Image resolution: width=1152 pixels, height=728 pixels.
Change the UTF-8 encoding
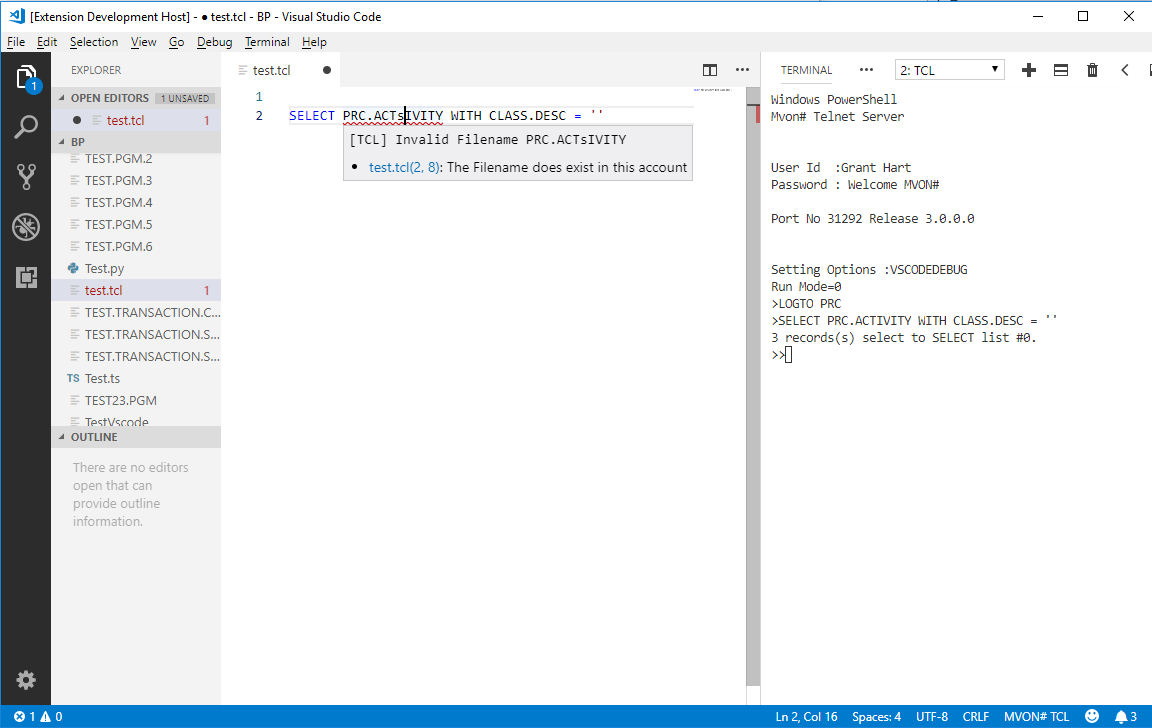tap(932, 716)
